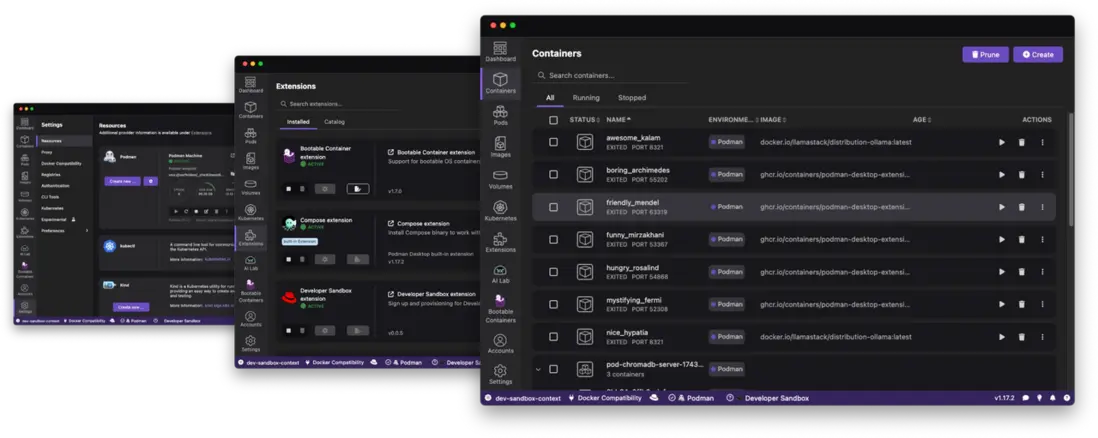The height and width of the screenshot is (438, 1098).
Task: Open AI Lab in the Extensions window sidebar
Action: coord(251,263)
